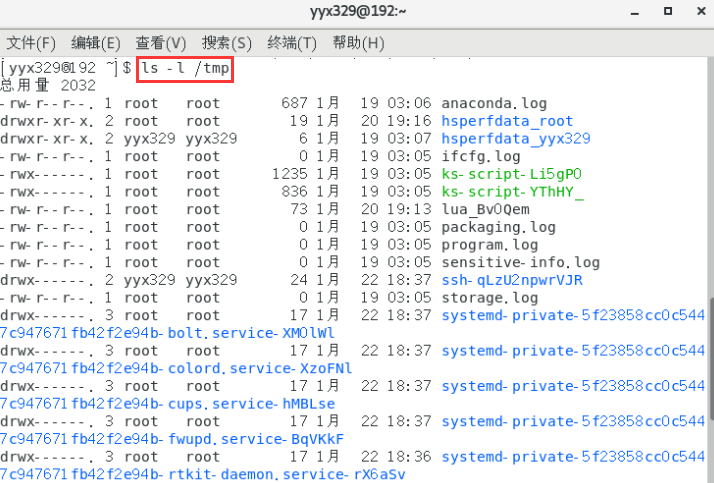Click size value 73 in lua_BvOQem row

[x=299, y=209]
